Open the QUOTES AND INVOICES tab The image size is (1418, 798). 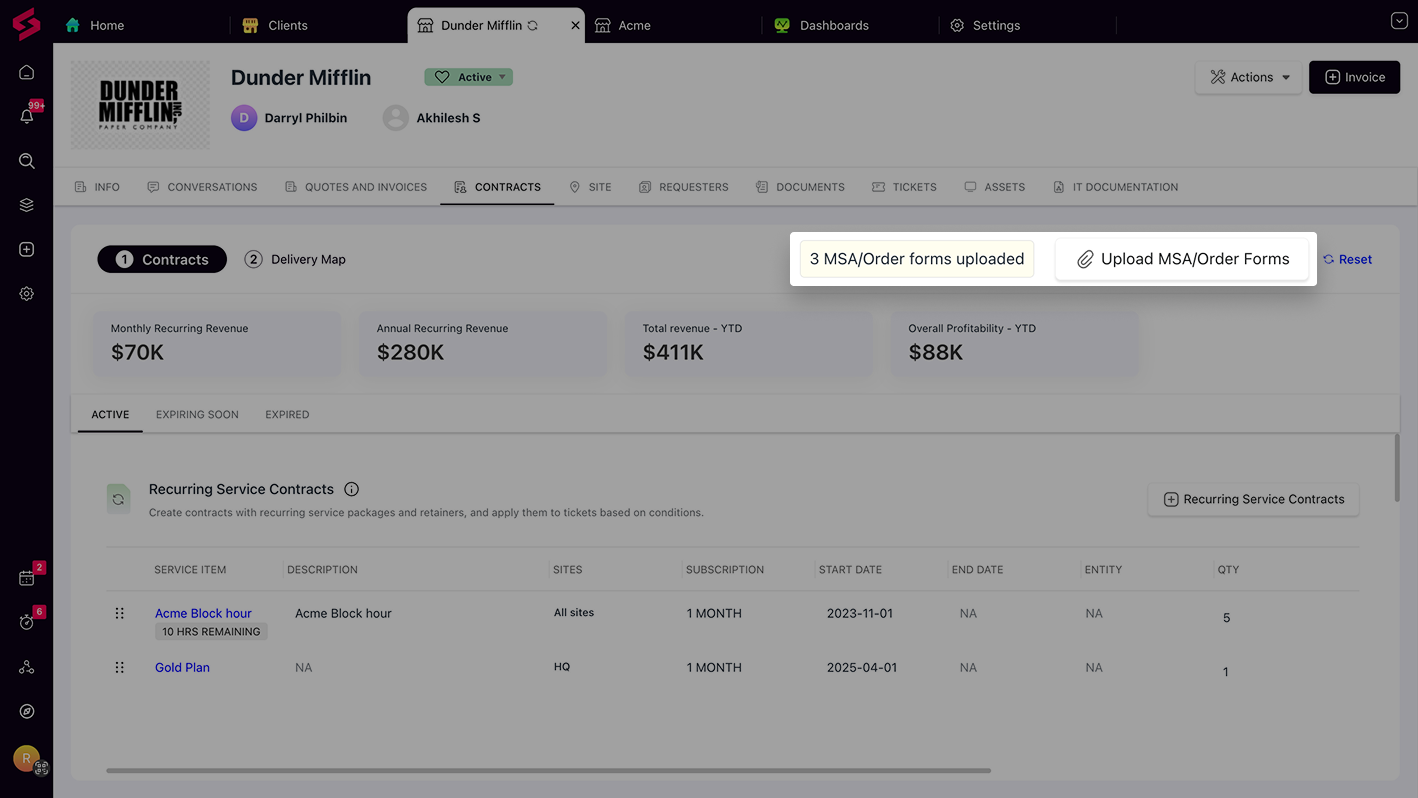click(356, 187)
